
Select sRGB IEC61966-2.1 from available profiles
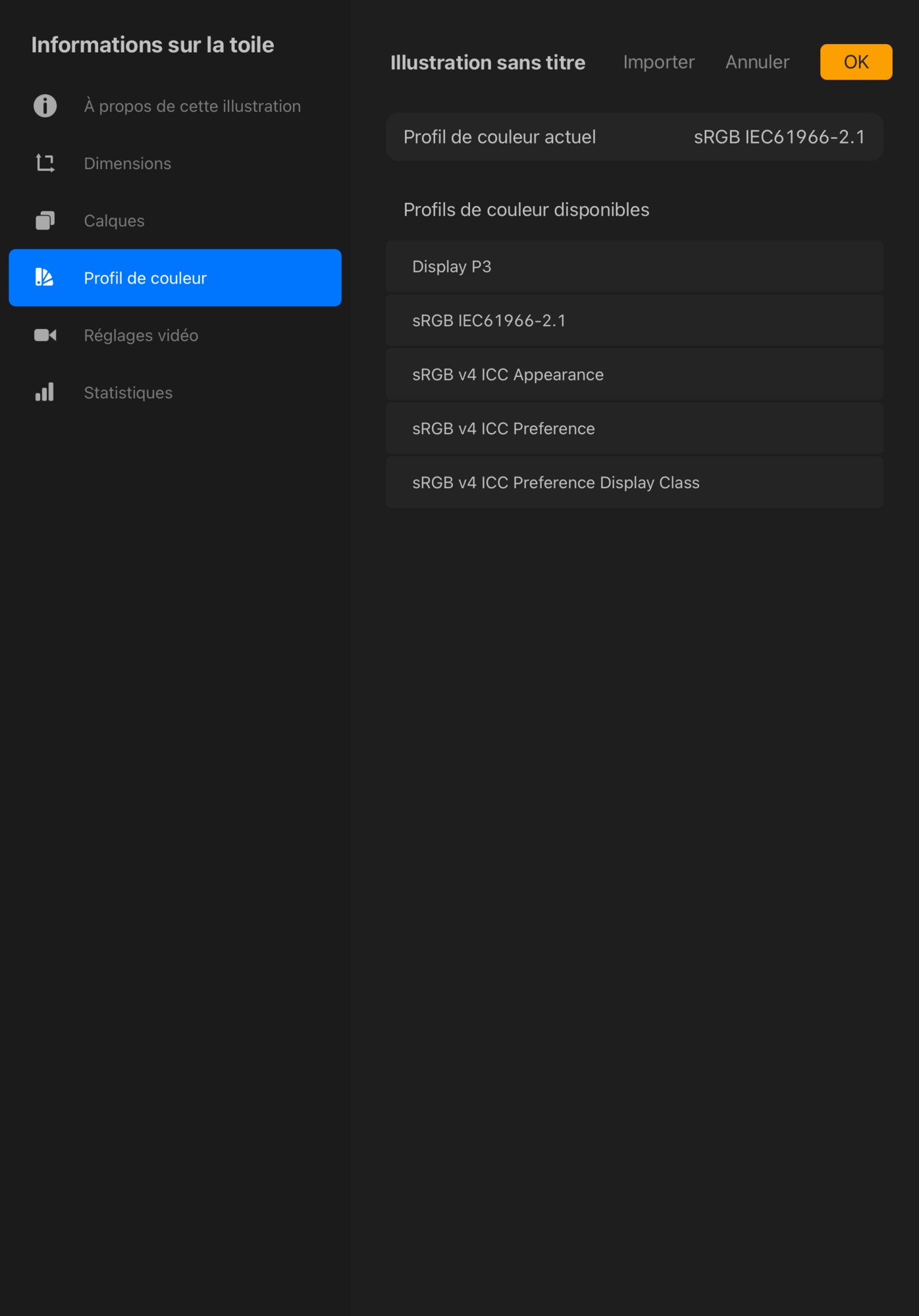click(634, 320)
